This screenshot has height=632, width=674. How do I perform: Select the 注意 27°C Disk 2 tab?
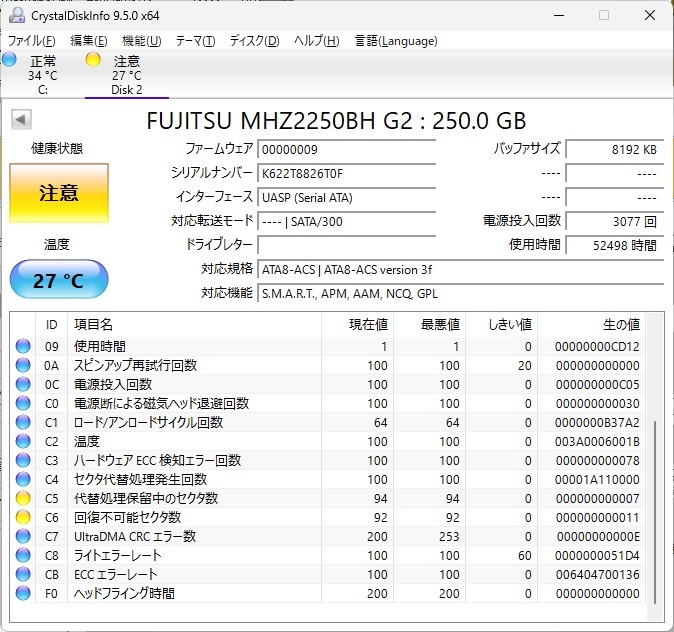pos(127,75)
